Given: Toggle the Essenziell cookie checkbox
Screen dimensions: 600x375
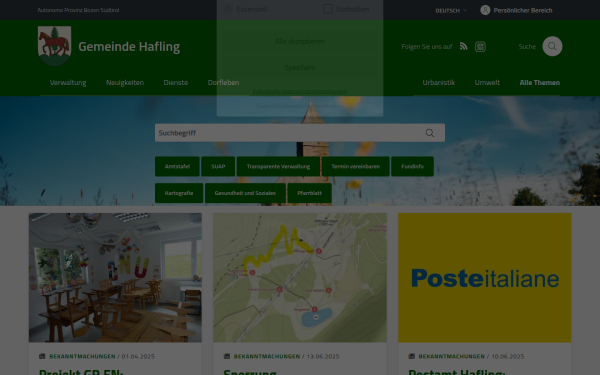Looking at the screenshot, I should pyautogui.click(x=228, y=9).
